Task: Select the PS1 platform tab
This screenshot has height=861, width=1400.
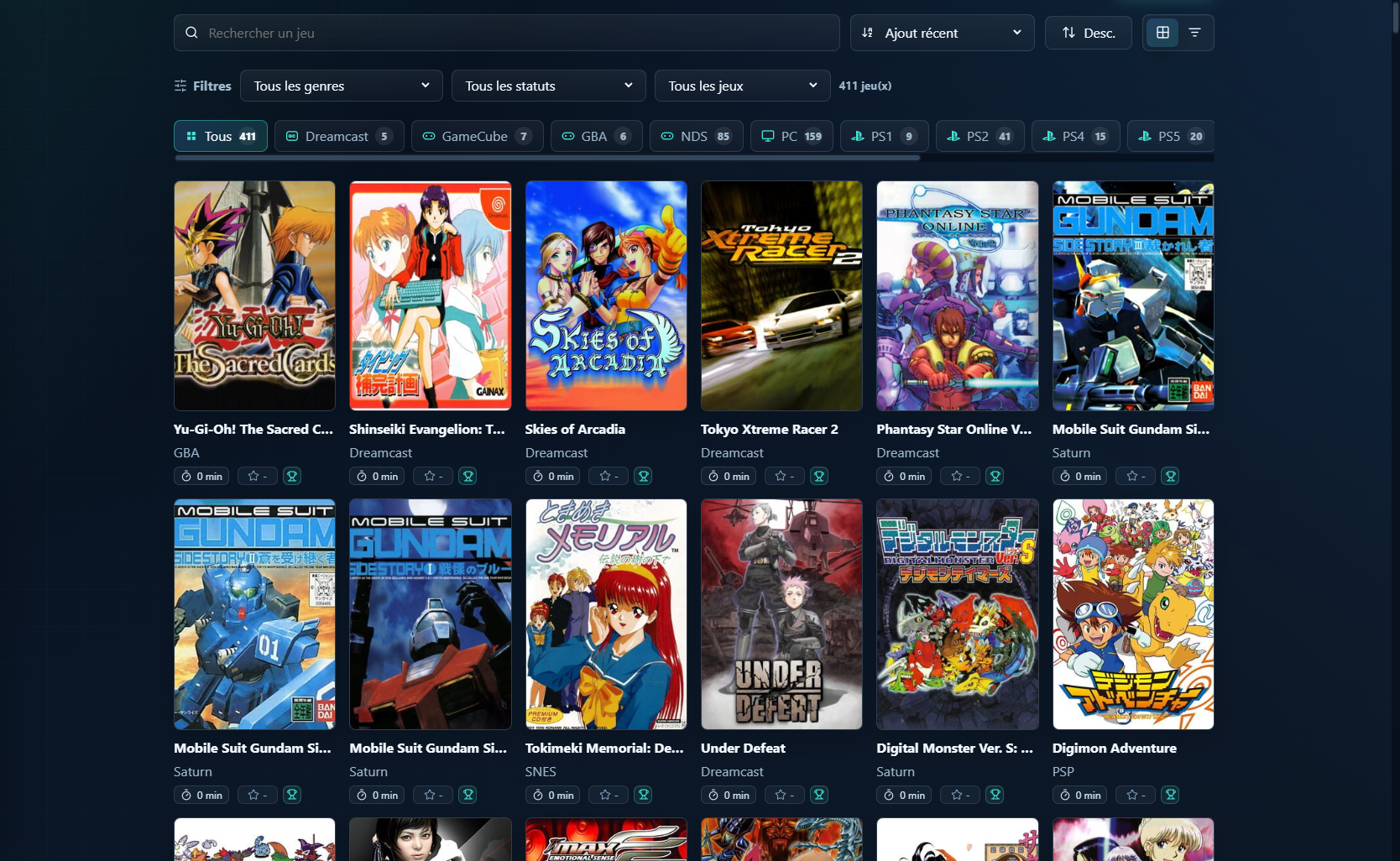Action: 885,136
